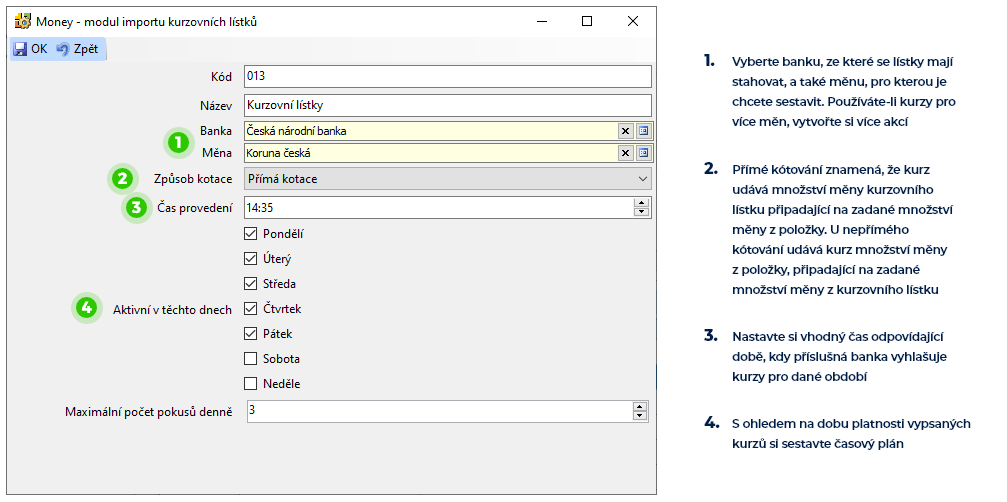Click into the Název field
The width and height of the screenshot is (1007, 502).
[448, 105]
